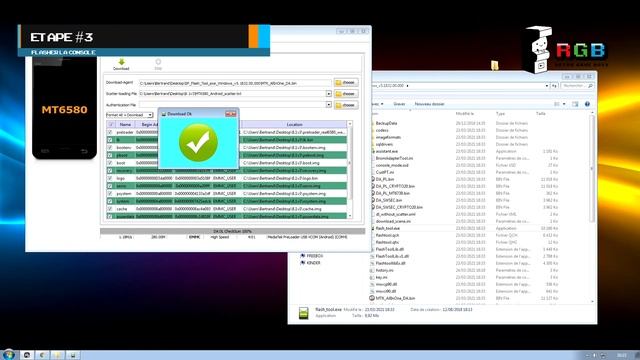The height and width of the screenshot is (360, 640).
Task: Choose an Authentication file
Action: (x=346, y=105)
